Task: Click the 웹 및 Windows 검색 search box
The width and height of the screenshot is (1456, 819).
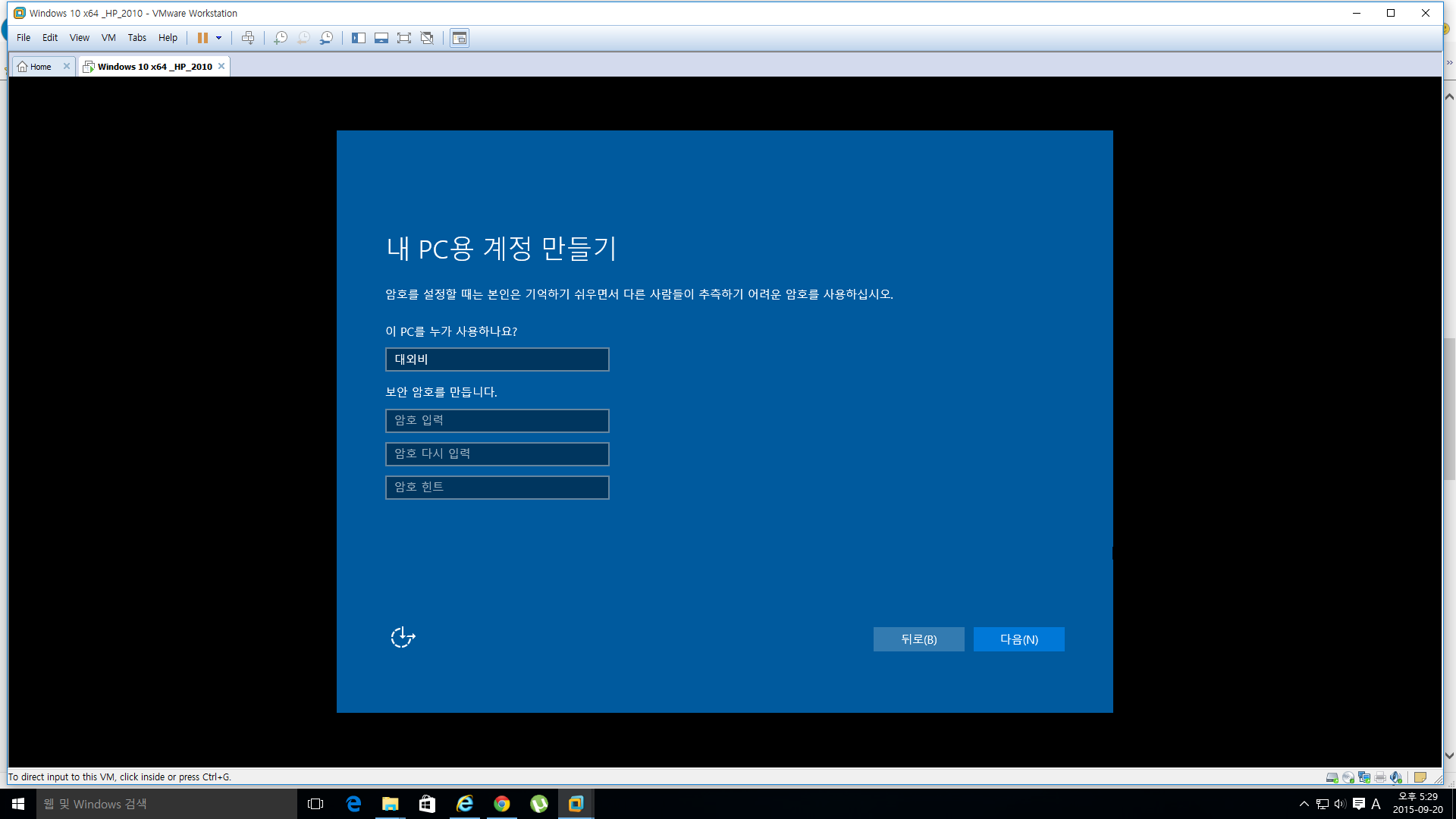Action: 167,804
